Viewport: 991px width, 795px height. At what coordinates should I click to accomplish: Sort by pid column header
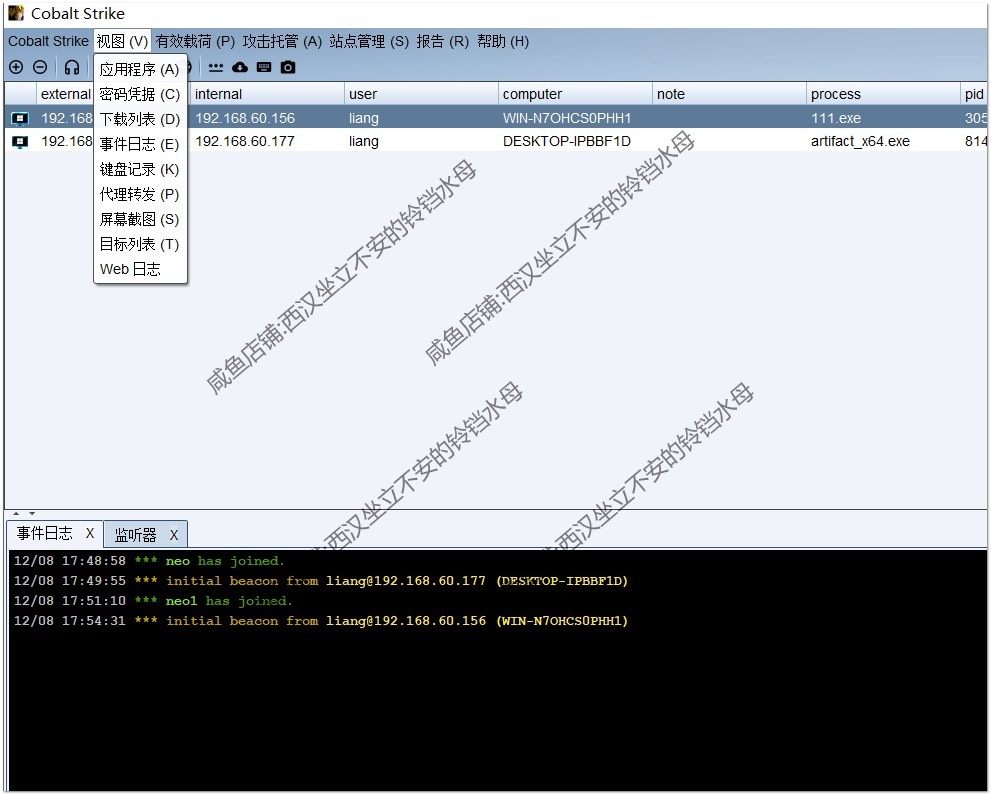tap(974, 94)
